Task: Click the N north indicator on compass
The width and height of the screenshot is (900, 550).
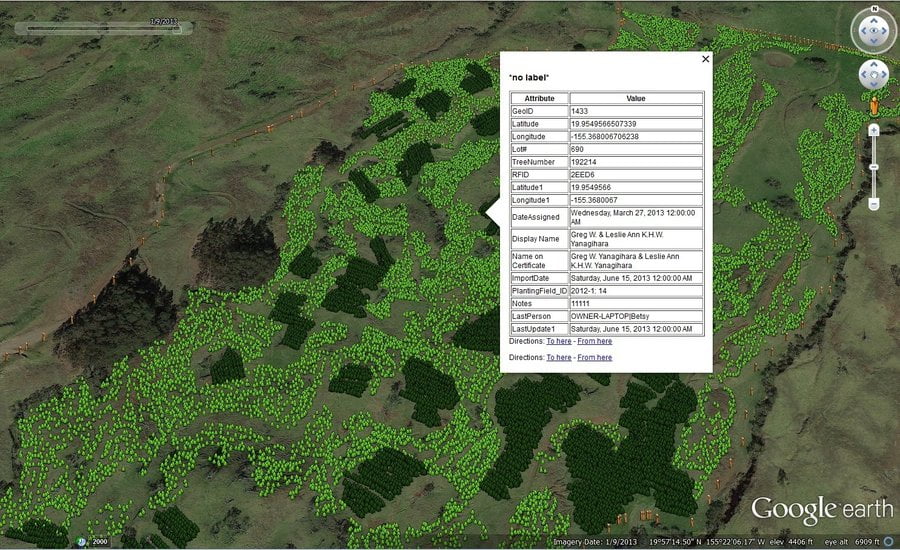Action: pos(874,9)
